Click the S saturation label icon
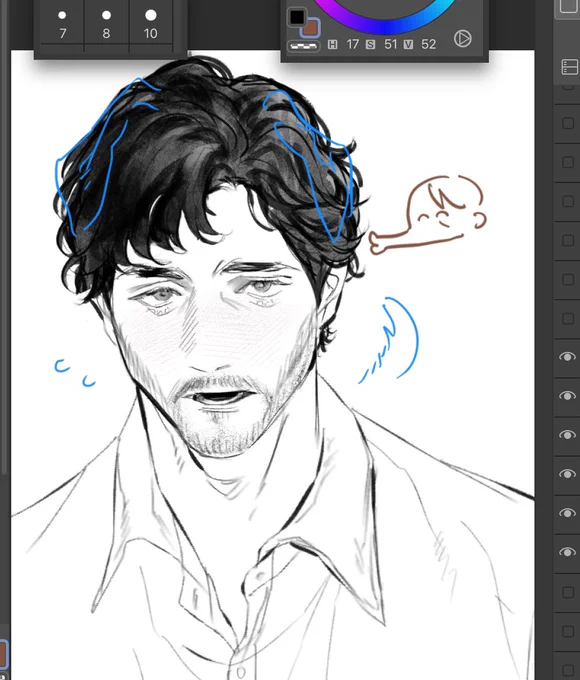 [x=370, y=44]
